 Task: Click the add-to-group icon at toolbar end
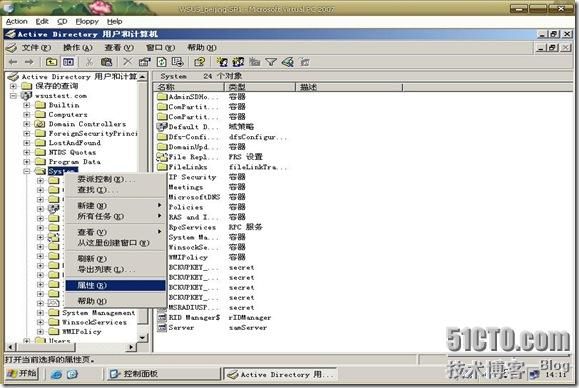(x=305, y=62)
